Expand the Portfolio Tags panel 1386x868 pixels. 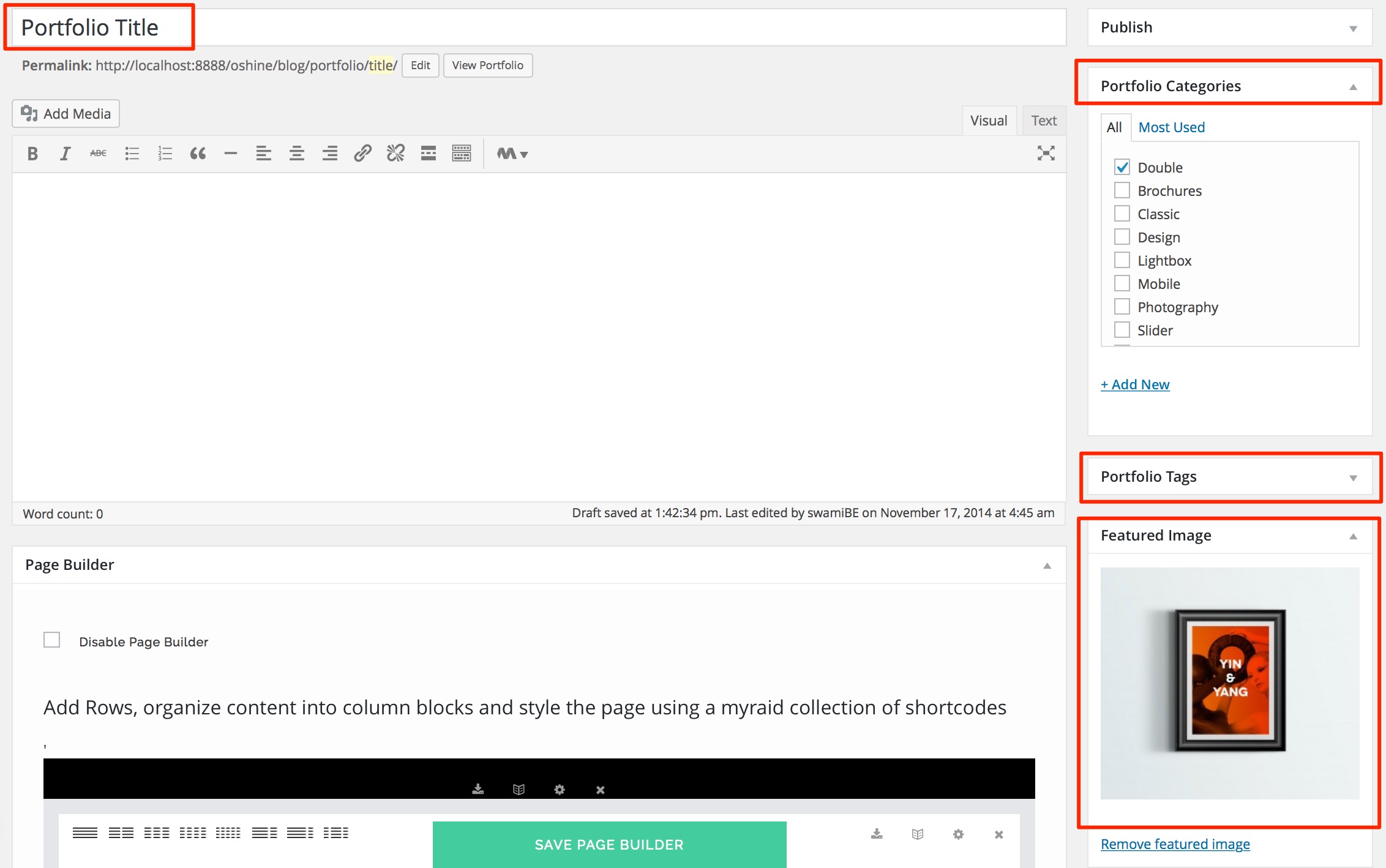(x=1353, y=477)
